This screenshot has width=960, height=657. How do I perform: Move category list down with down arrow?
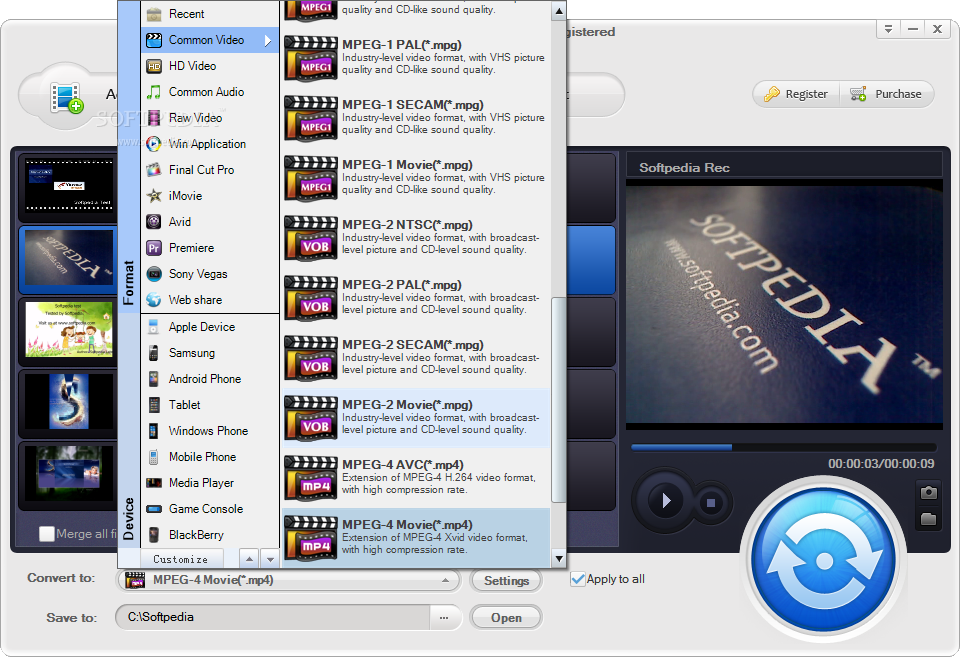coord(270,559)
